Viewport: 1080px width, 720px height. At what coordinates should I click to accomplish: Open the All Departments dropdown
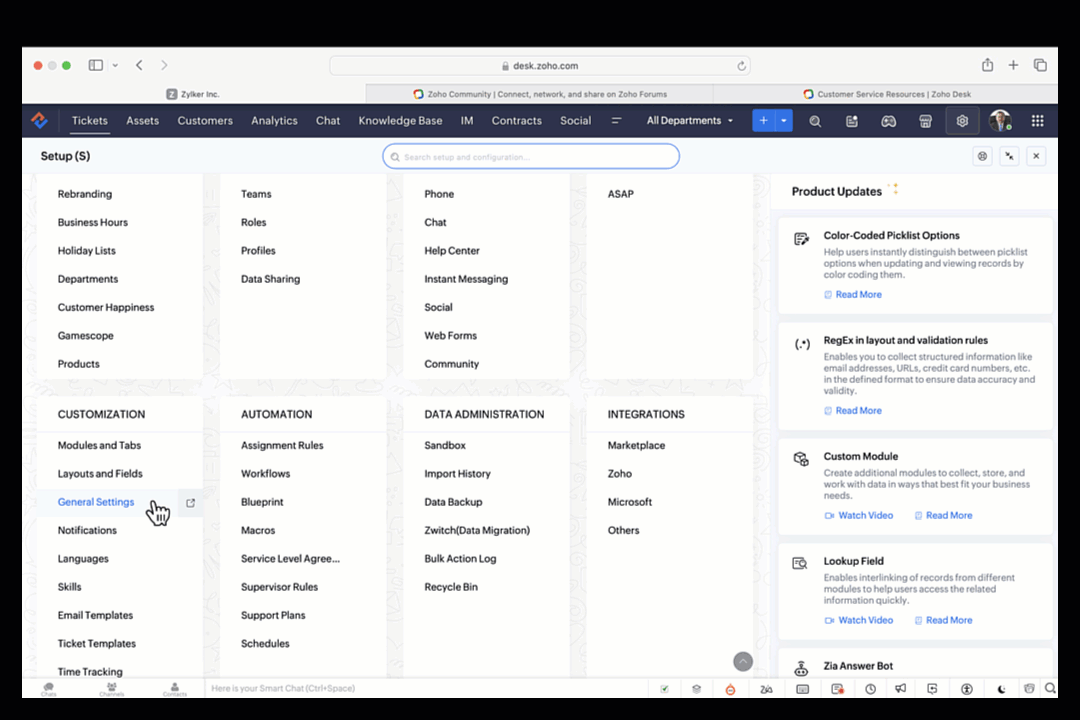(689, 121)
